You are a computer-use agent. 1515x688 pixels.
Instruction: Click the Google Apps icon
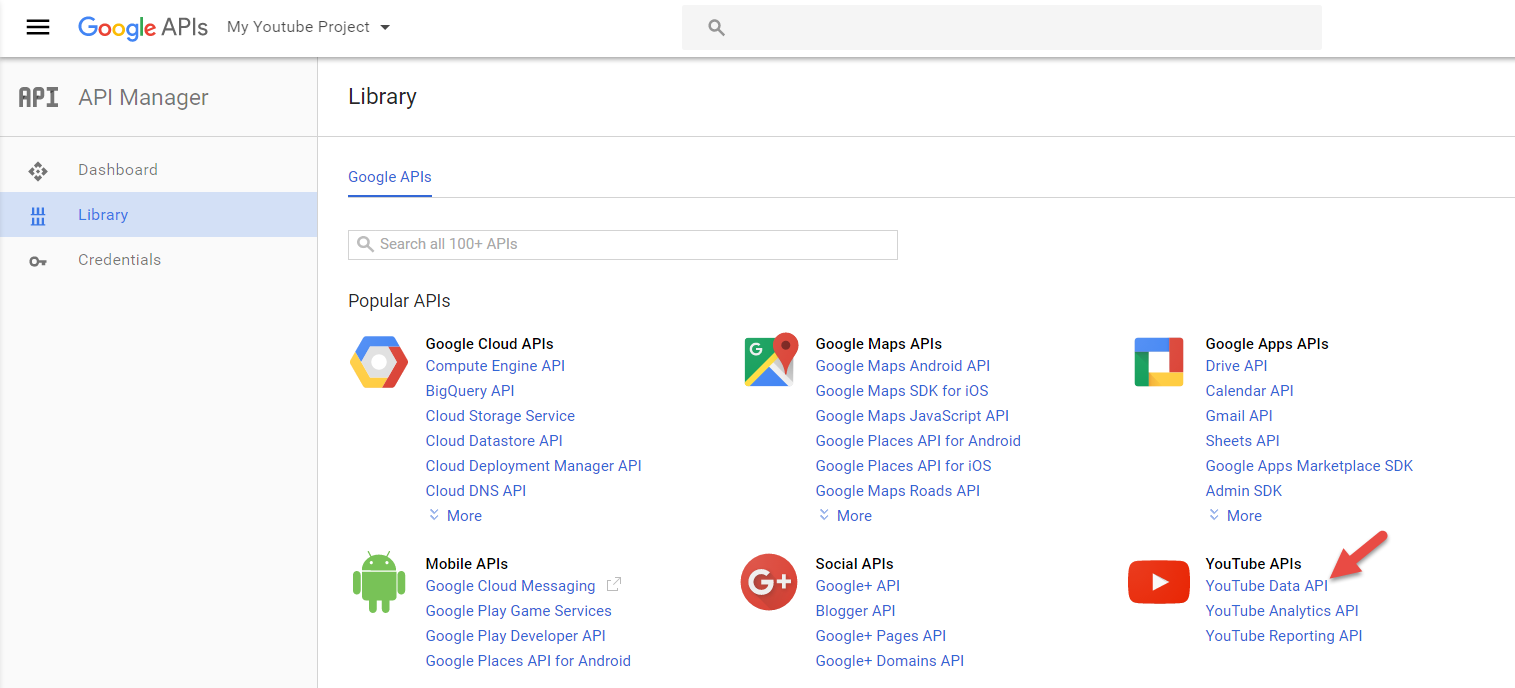[x=1158, y=362]
